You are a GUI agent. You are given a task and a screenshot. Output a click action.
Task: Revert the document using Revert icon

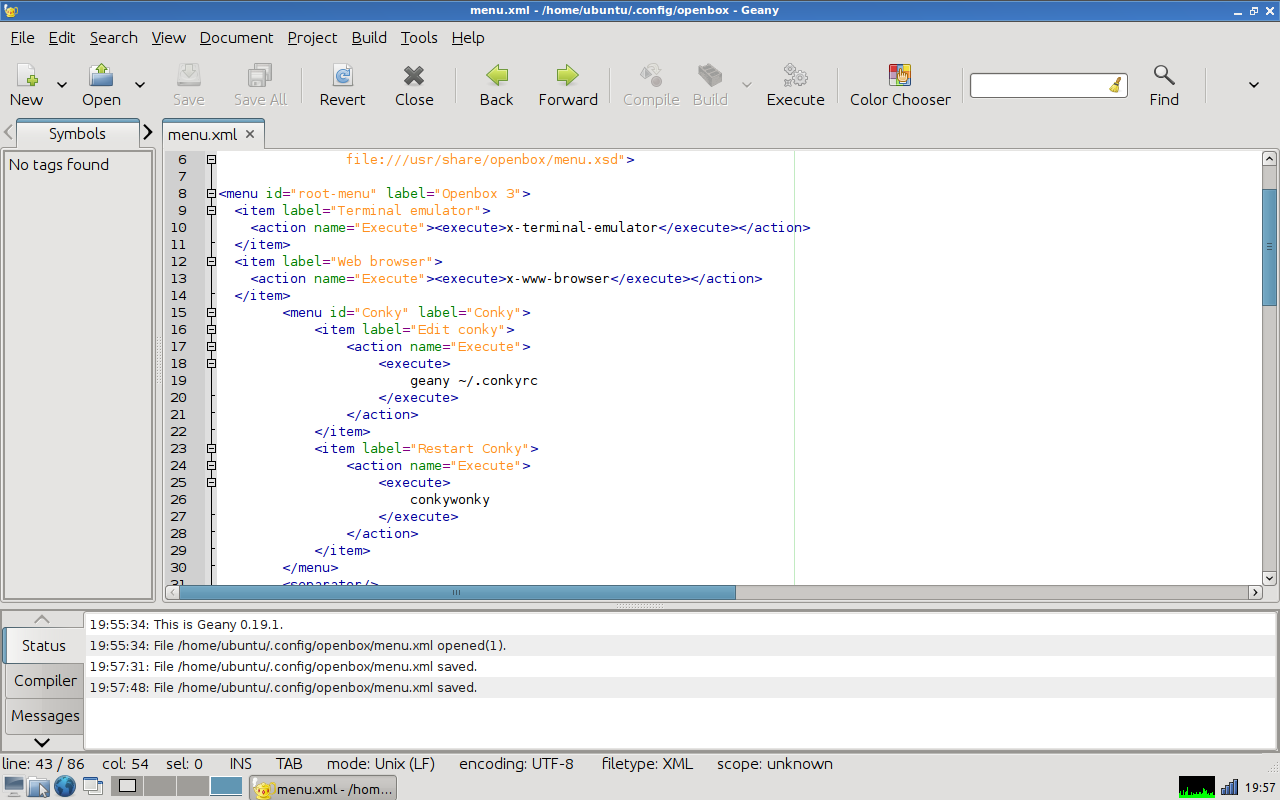pyautogui.click(x=342, y=77)
